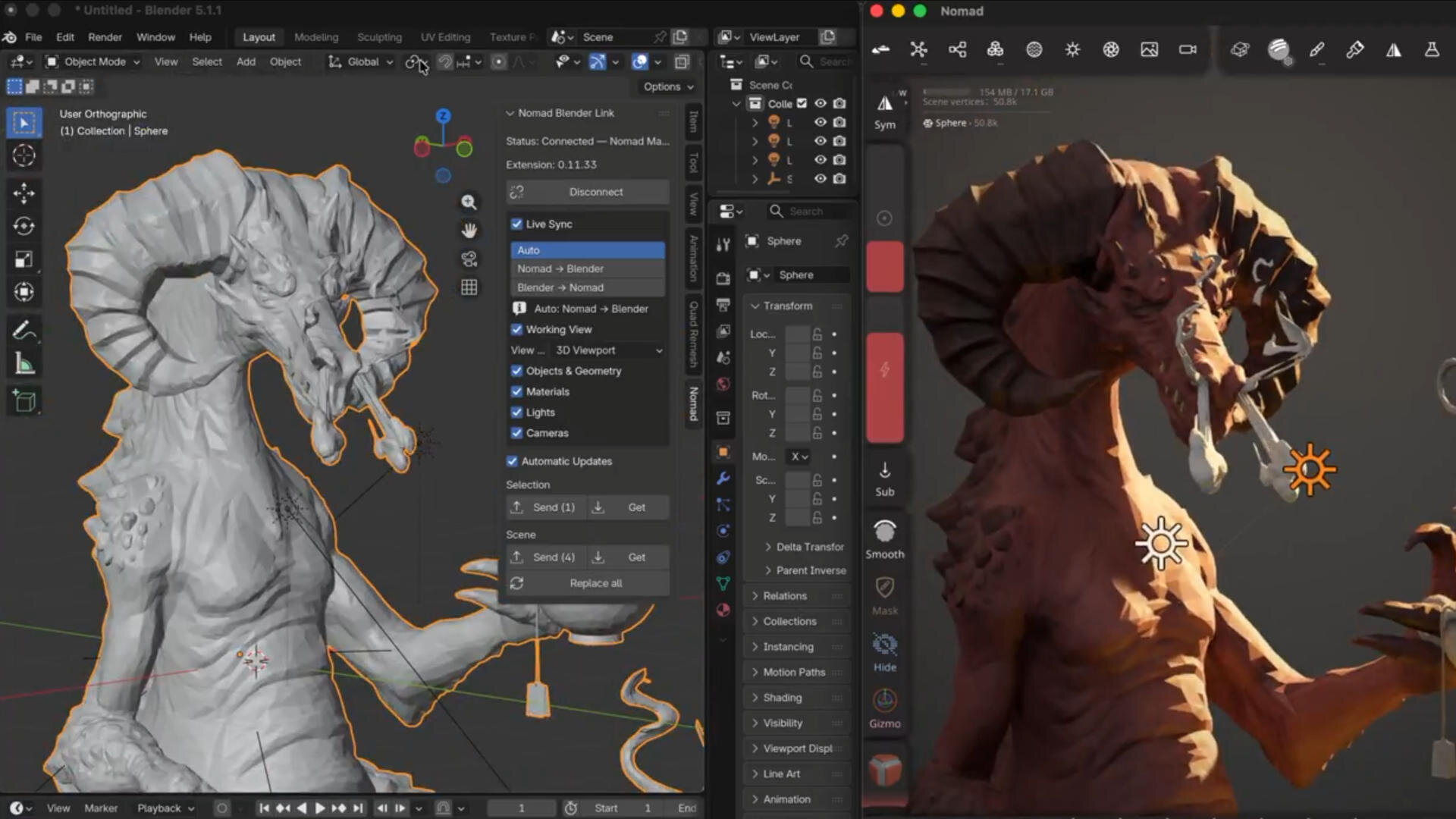Open the Object Mode dropdown
The height and width of the screenshot is (819, 1456).
click(93, 61)
